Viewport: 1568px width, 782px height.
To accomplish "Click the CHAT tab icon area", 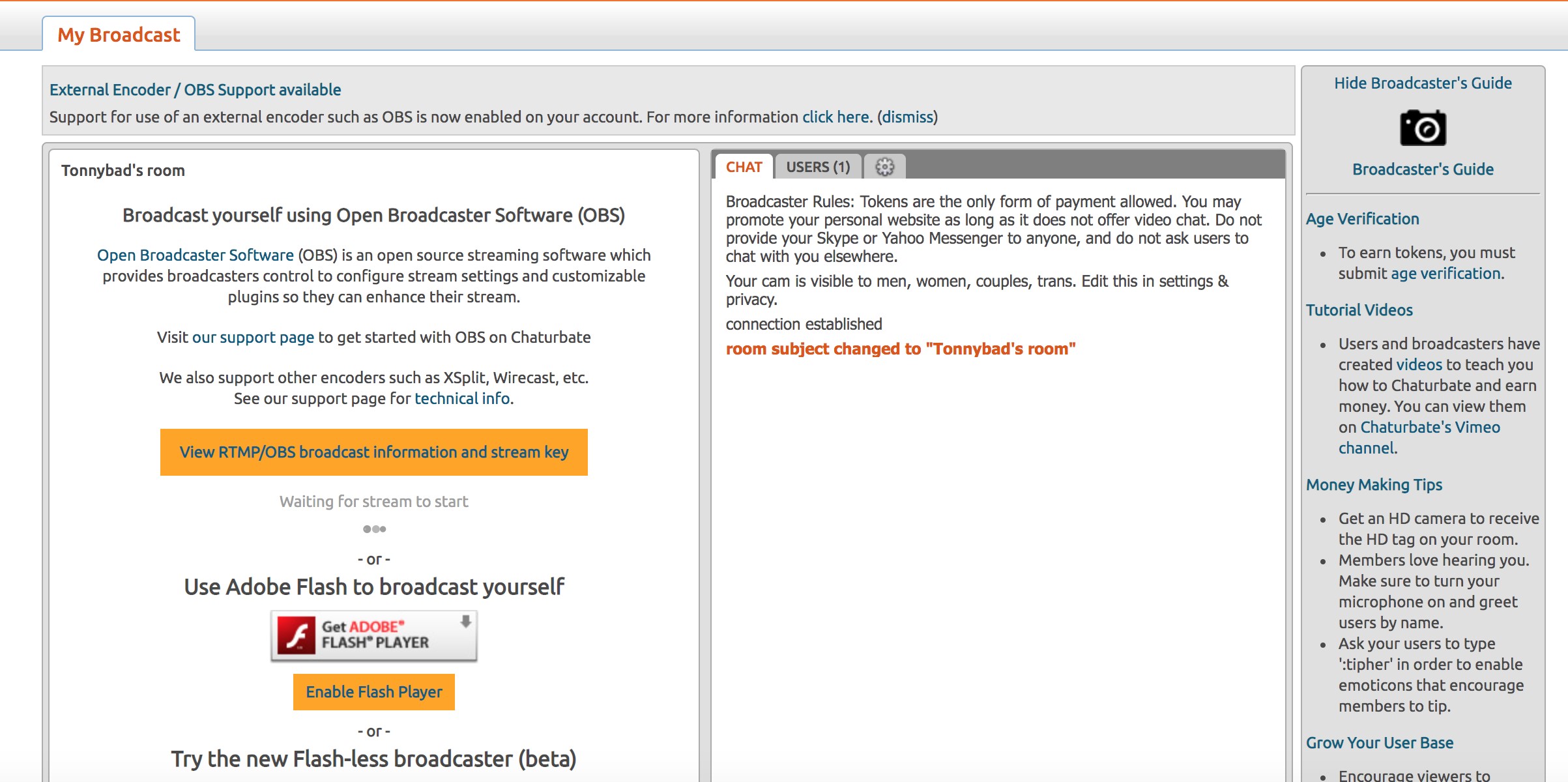I will pos(744,166).
